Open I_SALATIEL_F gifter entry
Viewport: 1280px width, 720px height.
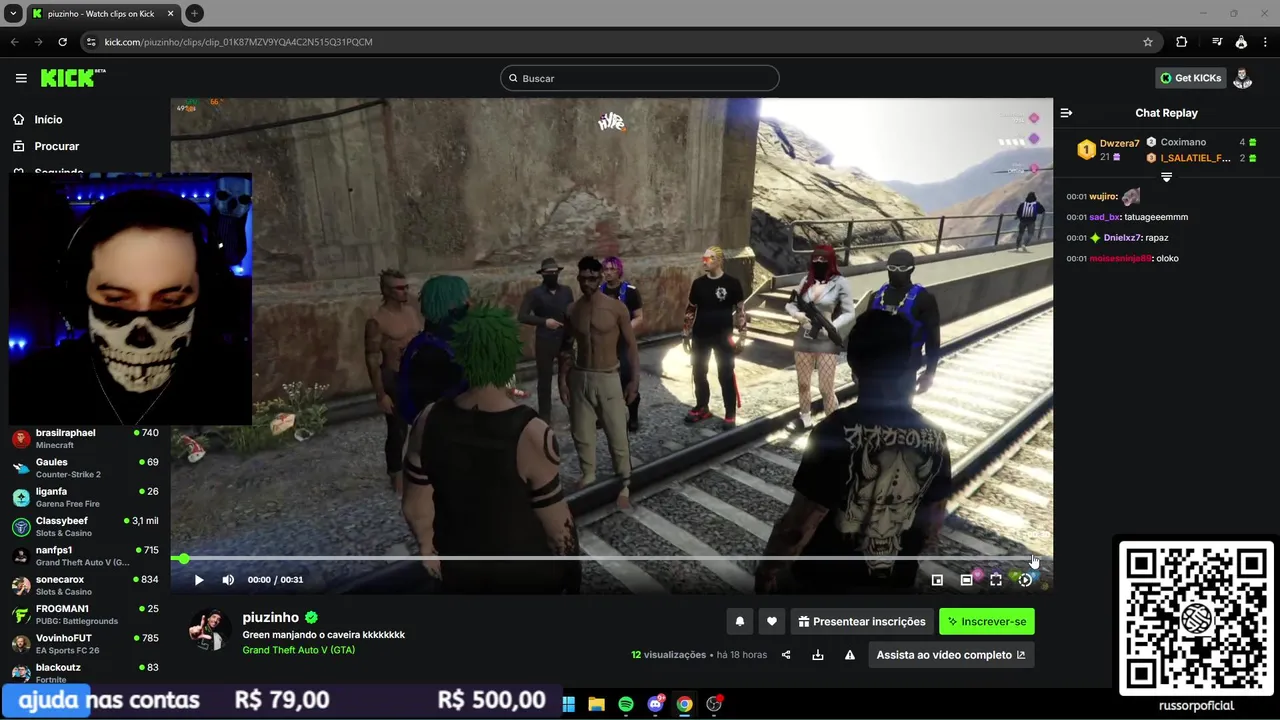pos(1195,158)
